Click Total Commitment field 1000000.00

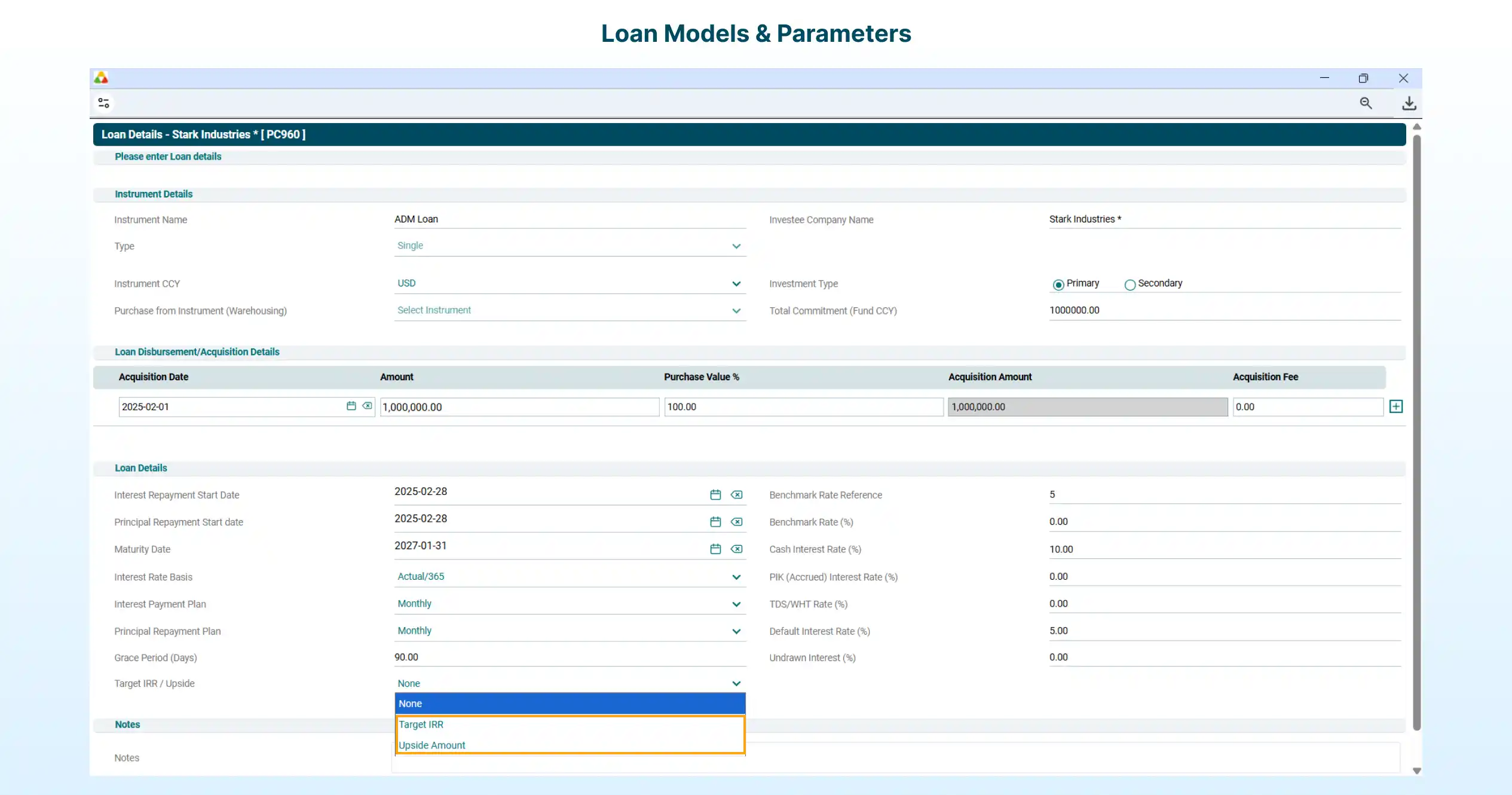[1225, 310]
